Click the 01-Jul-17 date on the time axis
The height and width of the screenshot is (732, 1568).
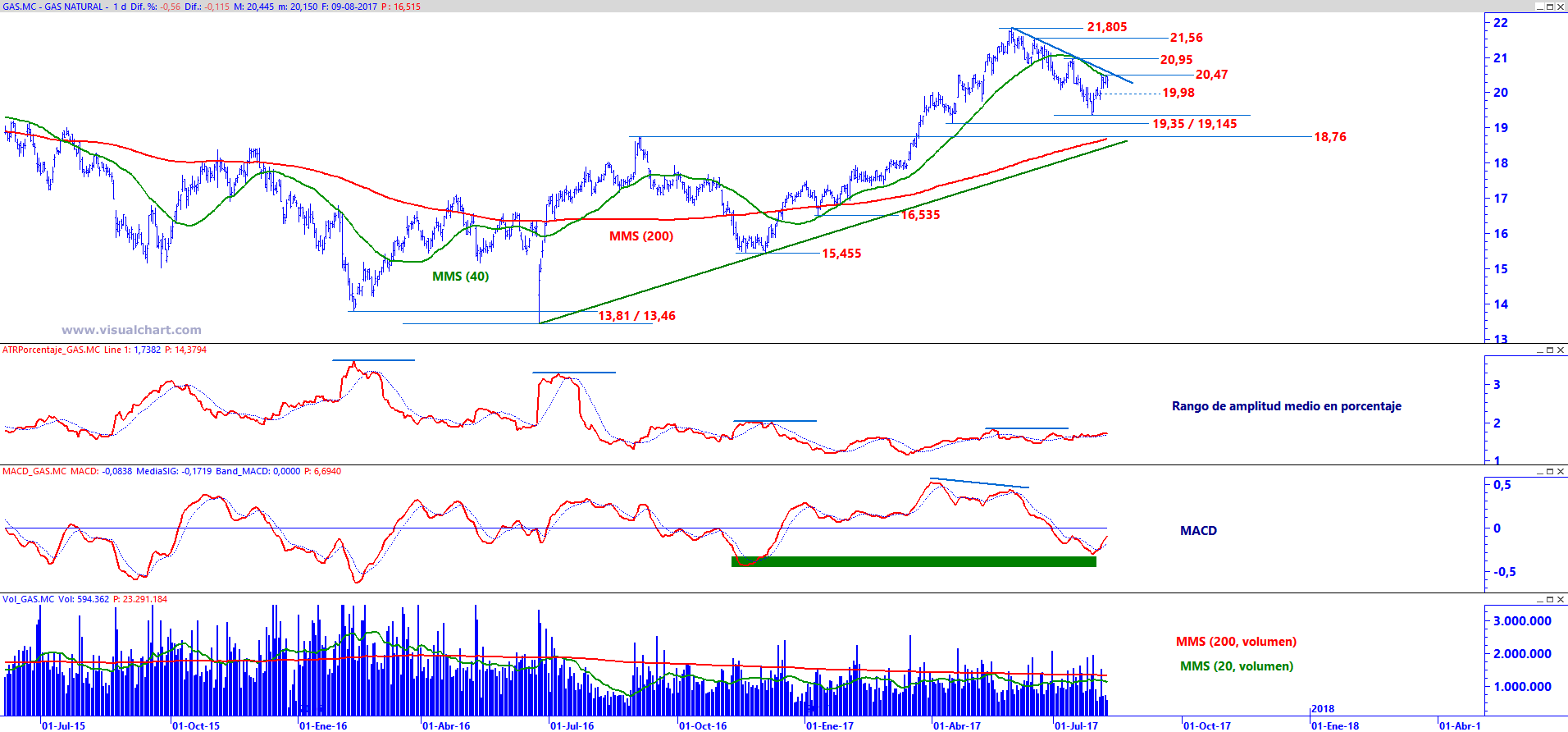[x=1076, y=725]
